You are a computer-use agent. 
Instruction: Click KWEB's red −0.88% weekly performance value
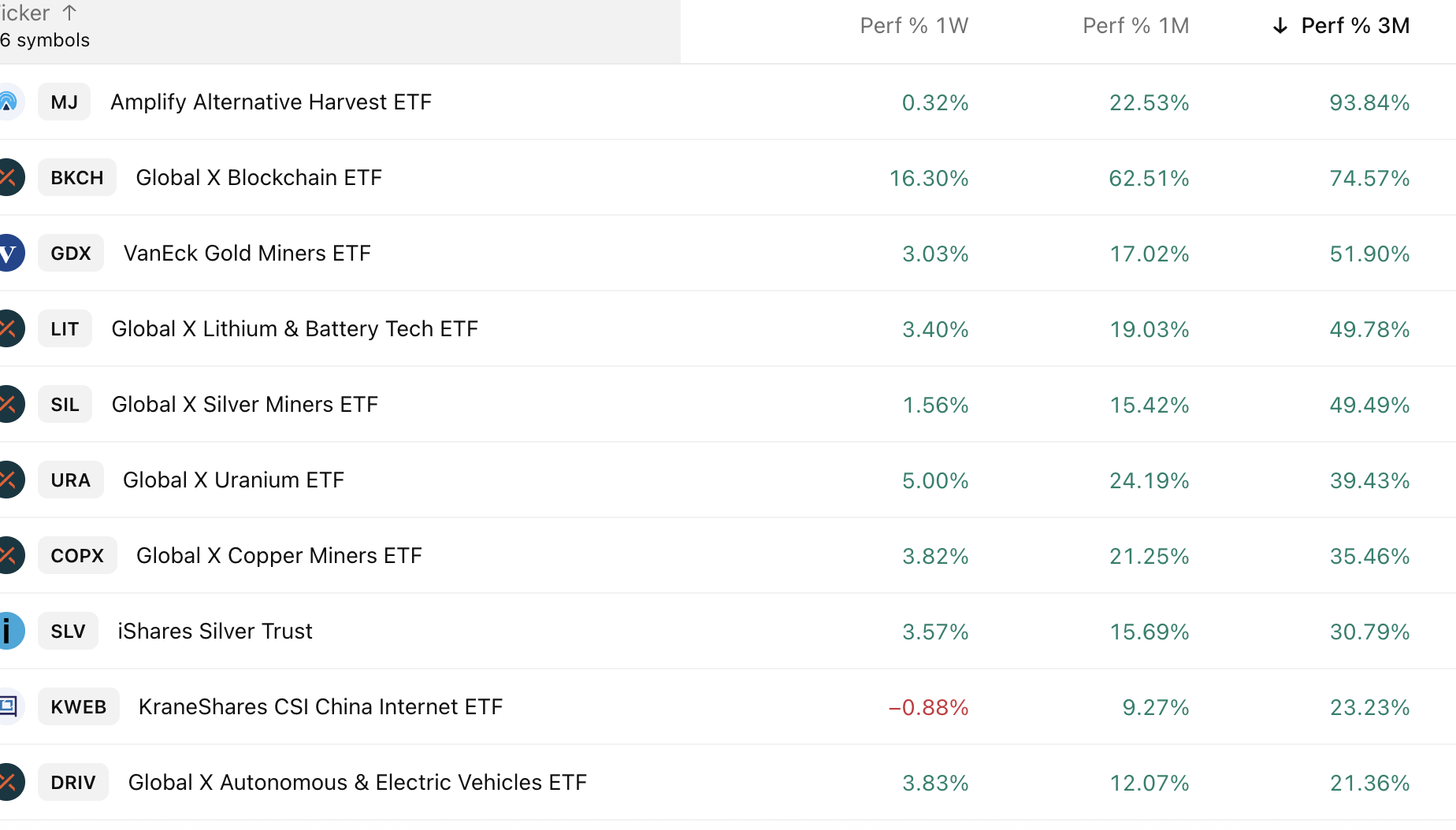[x=928, y=707]
